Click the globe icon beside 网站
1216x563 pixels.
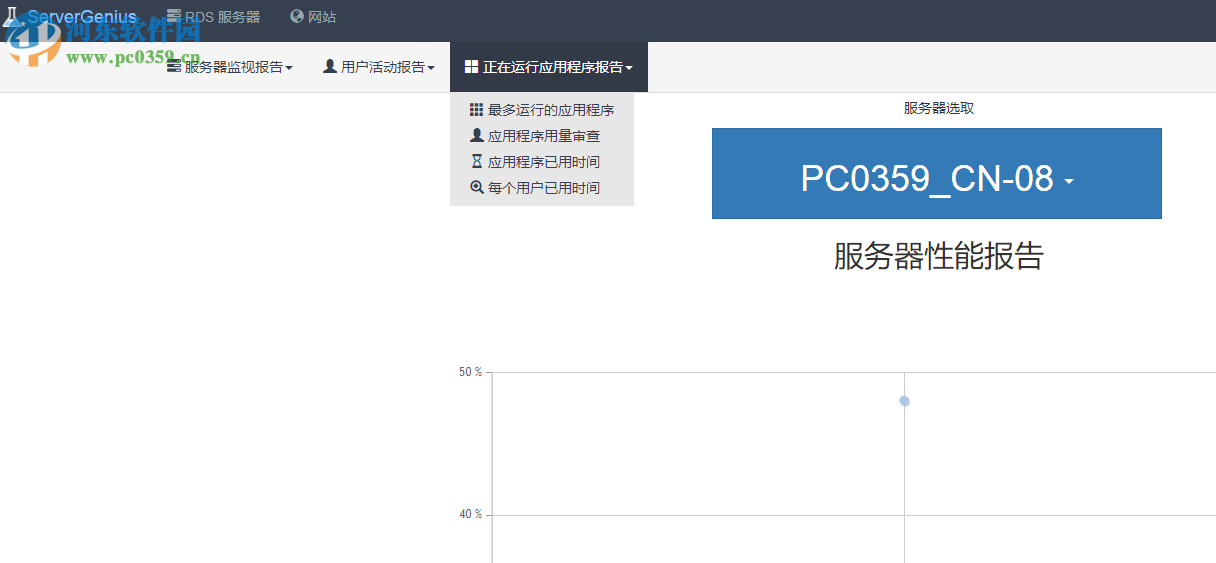(x=296, y=17)
